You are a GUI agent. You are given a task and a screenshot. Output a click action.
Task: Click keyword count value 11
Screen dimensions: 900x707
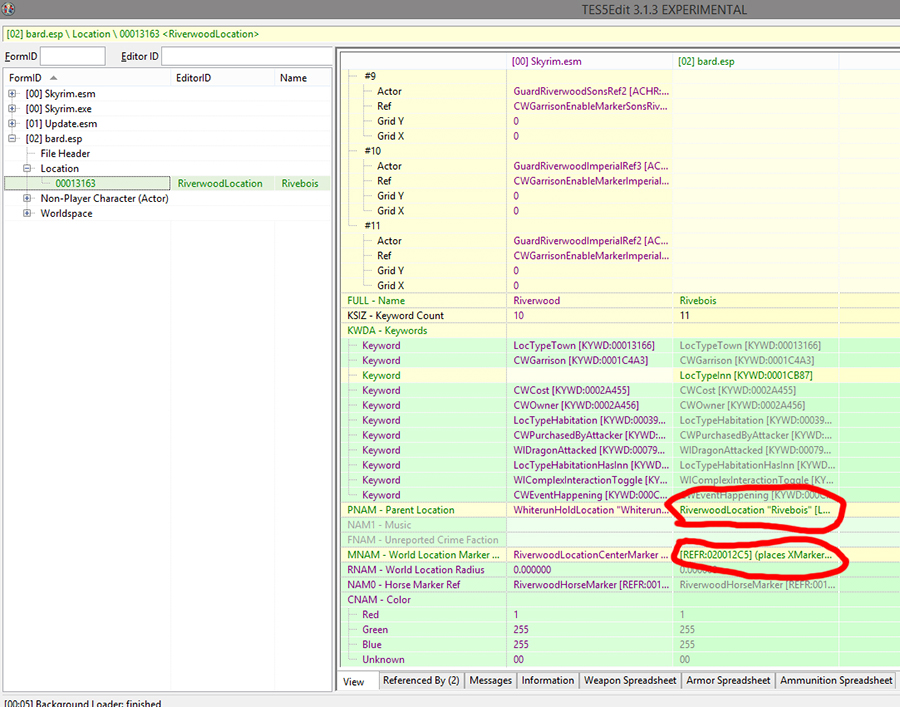(x=684, y=315)
